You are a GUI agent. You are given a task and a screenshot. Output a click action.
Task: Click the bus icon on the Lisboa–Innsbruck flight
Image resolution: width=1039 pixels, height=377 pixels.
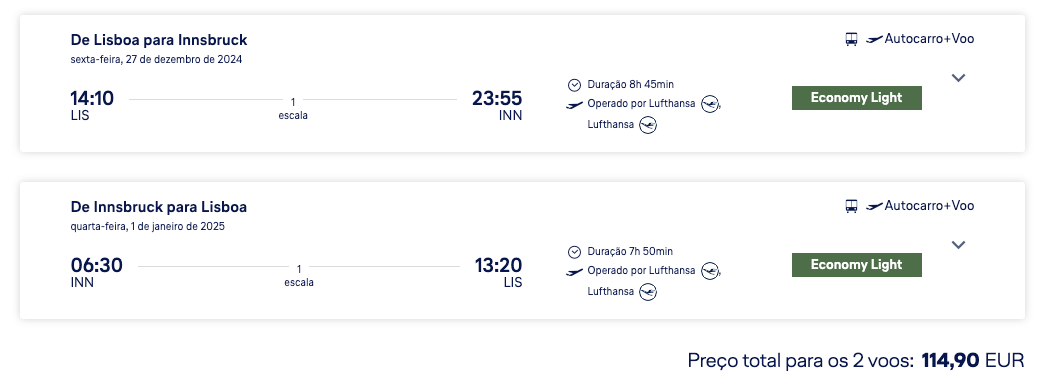tap(851, 39)
